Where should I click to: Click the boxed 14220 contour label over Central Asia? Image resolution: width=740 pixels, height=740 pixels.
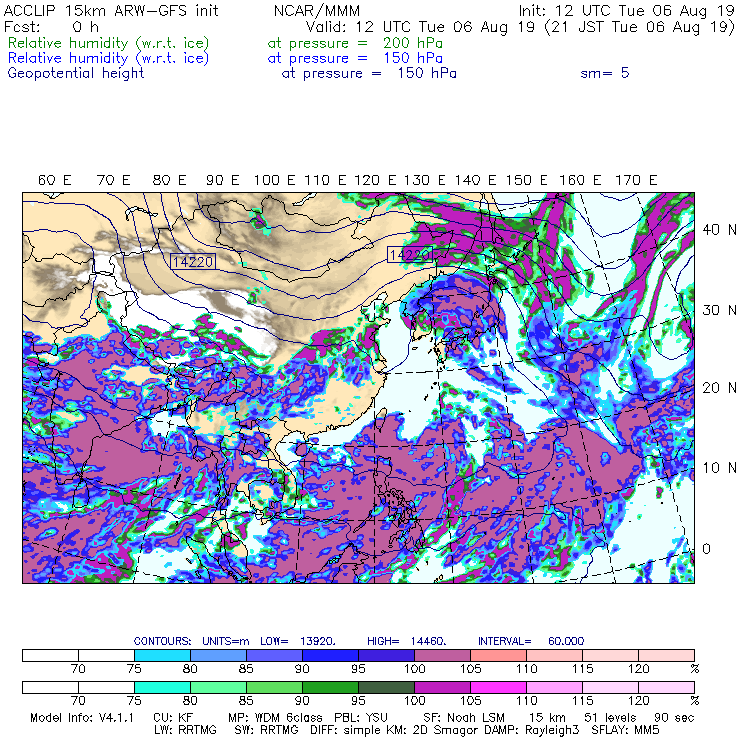pos(193,261)
